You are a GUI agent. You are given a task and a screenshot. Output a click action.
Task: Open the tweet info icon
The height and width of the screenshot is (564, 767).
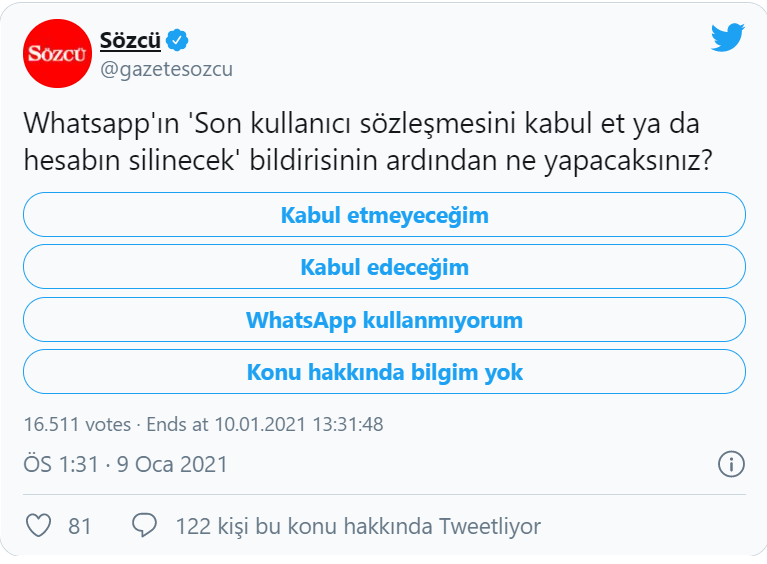click(x=731, y=464)
